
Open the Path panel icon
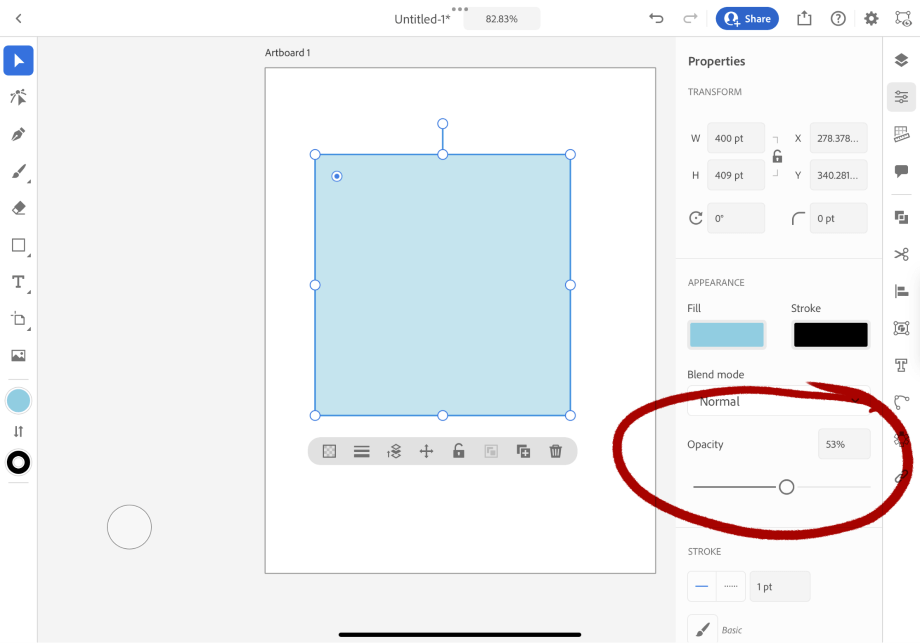[901, 402]
